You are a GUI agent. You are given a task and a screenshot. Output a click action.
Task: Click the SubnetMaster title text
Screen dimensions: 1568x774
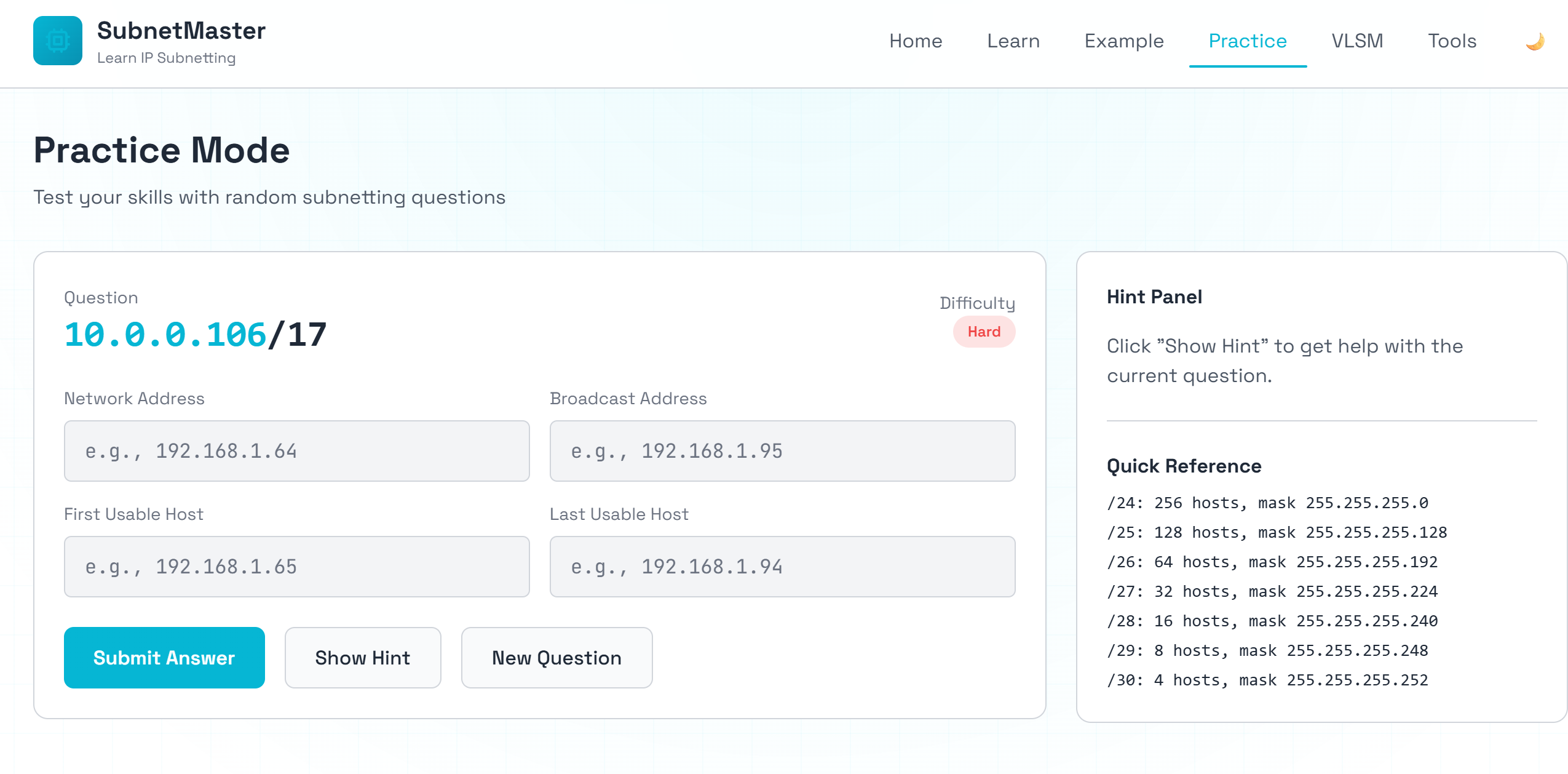(181, 31)
